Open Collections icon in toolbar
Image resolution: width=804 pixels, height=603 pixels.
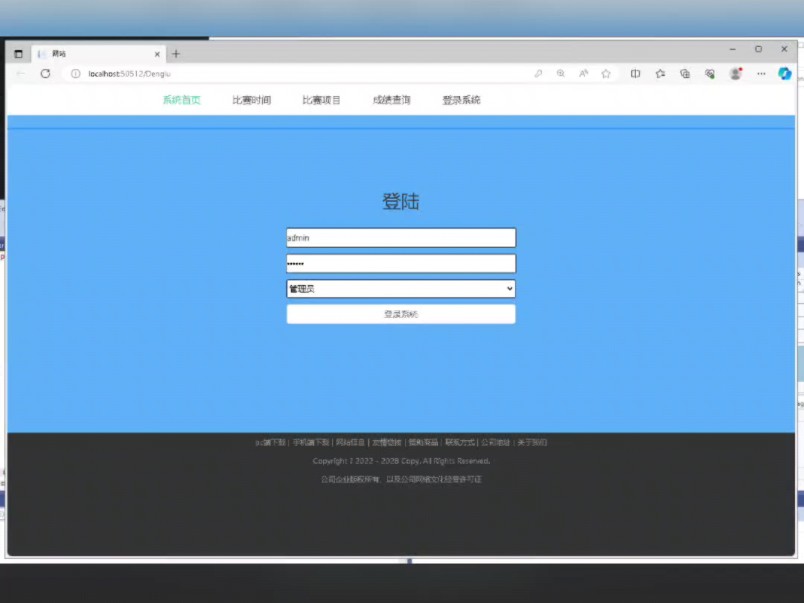coord(685,74)
